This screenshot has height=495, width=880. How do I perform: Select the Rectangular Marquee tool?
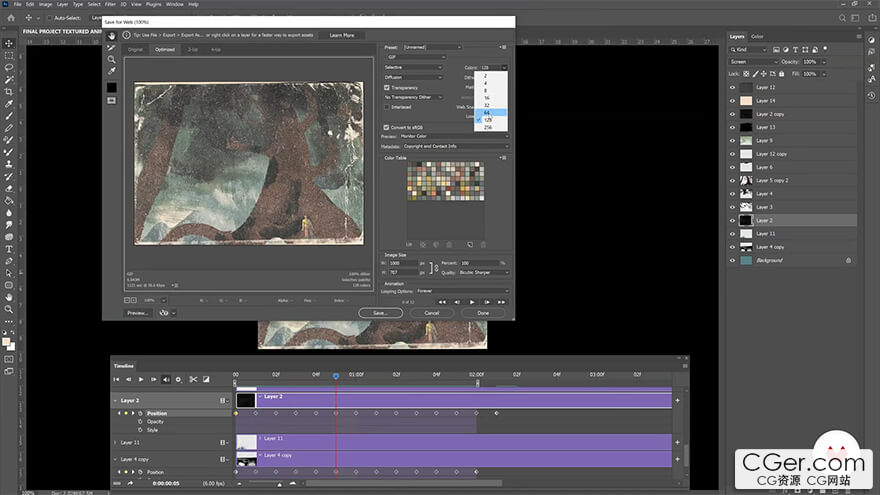[9, 56]
